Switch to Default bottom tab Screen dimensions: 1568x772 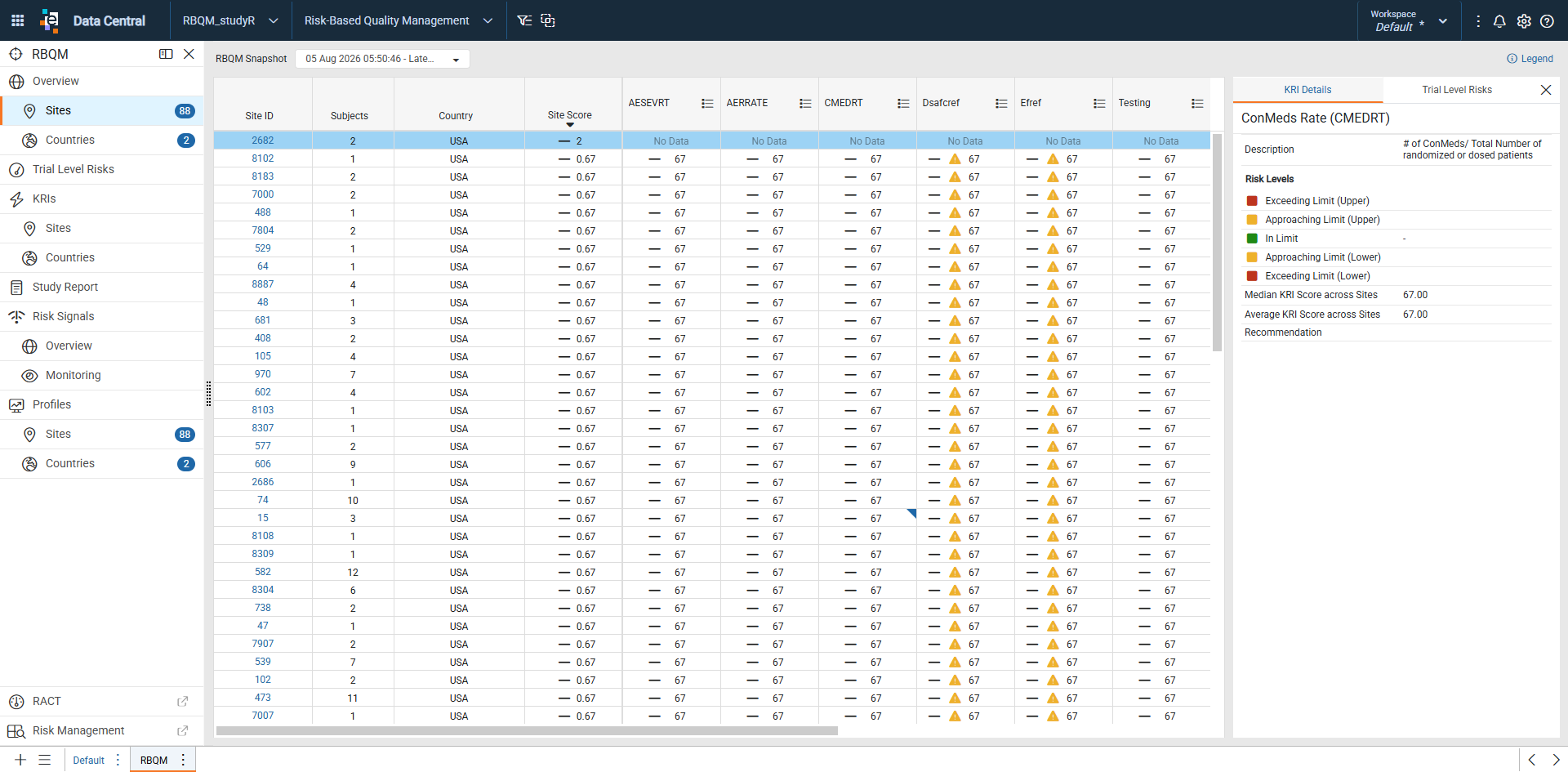click(x=88, y=761)
